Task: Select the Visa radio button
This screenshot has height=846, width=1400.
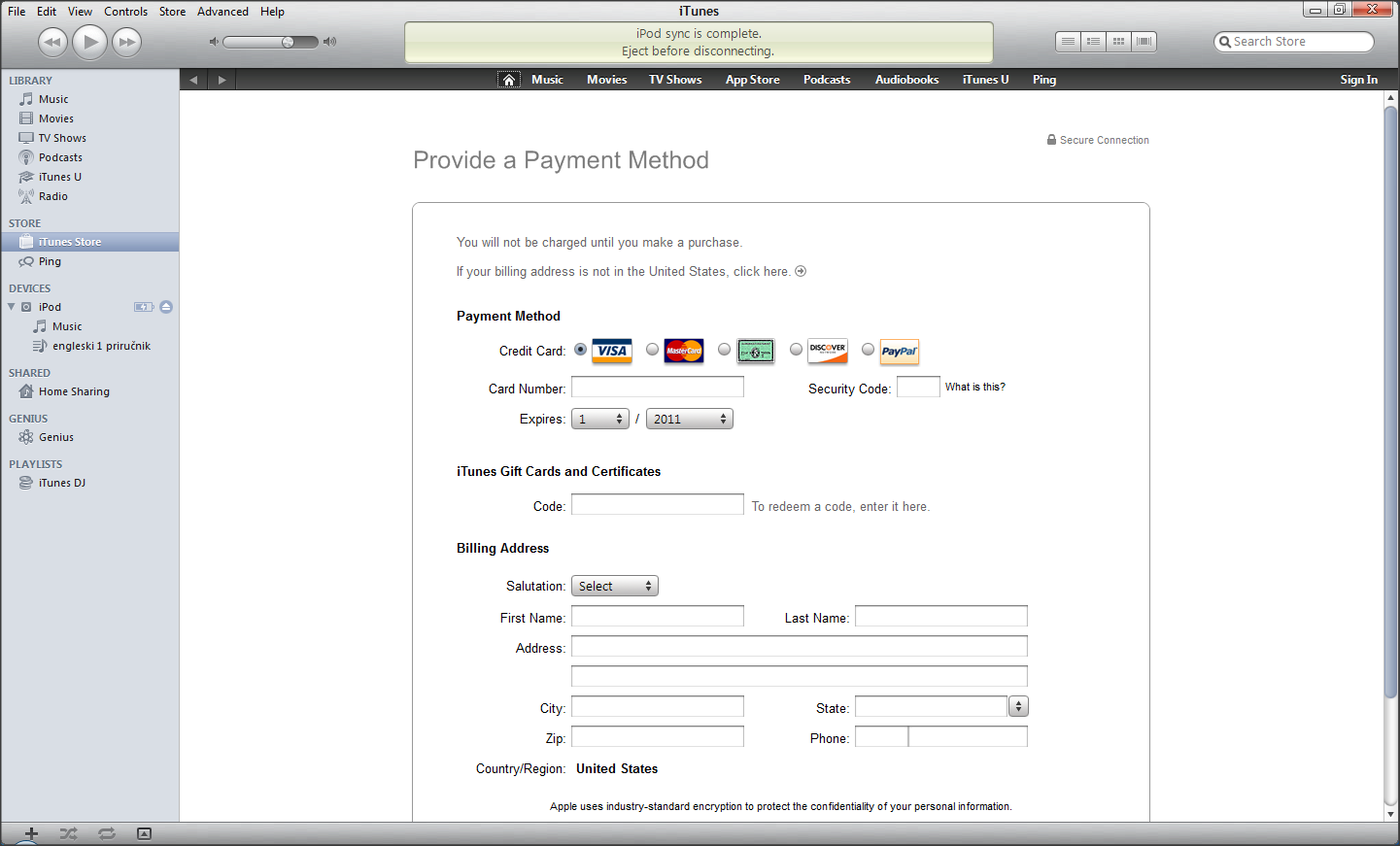Action: coord(580,349)
